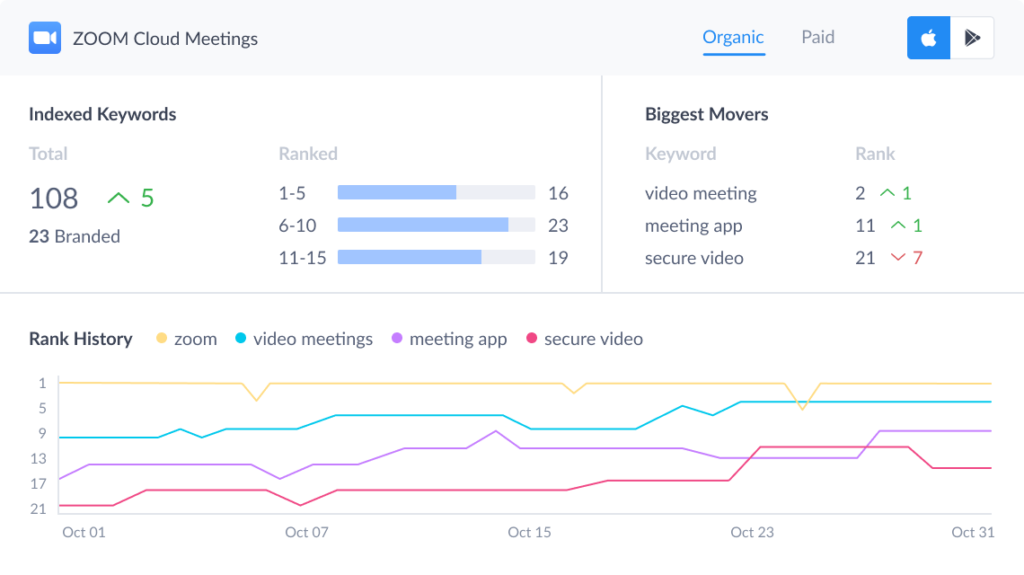Click the Keyword column header
The width and height of the screenshot is (1024, 575).
coord(680,154)
